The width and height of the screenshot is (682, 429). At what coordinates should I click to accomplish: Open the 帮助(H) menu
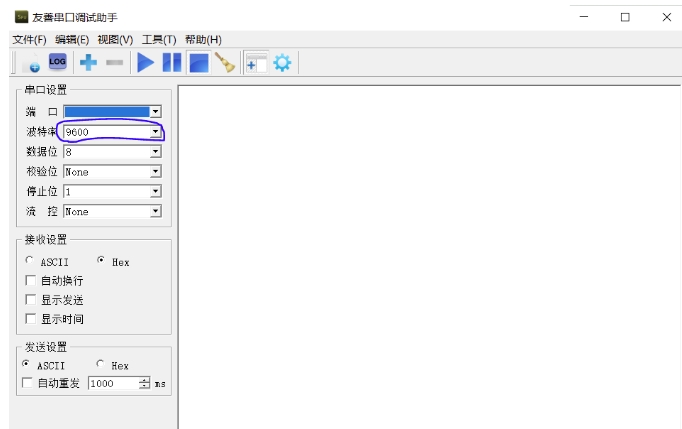203,40
